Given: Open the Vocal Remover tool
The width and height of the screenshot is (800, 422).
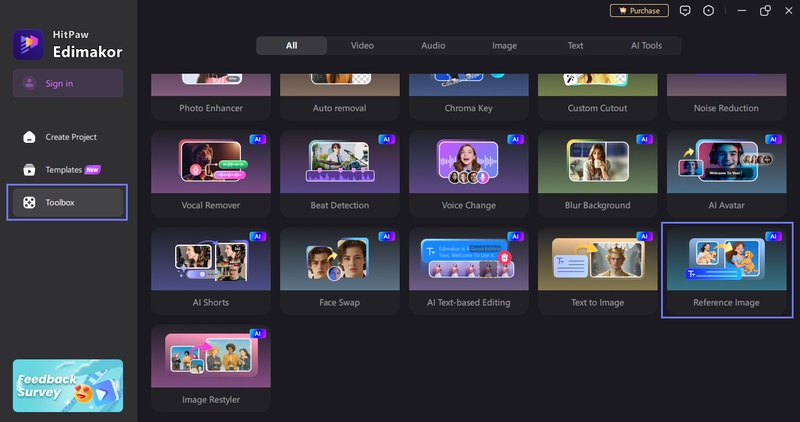Looking at the screenshot, I should point(210,171).
